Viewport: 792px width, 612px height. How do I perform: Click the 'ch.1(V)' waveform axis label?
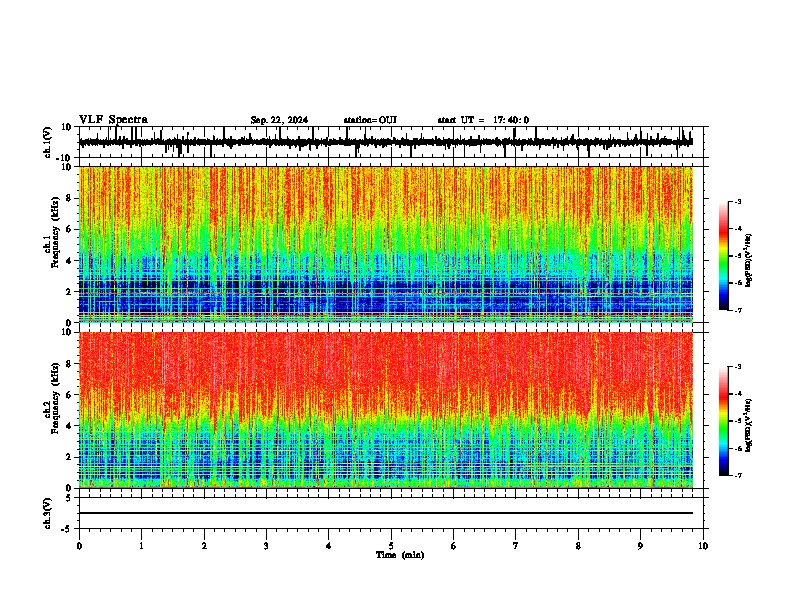pos(48,142)
